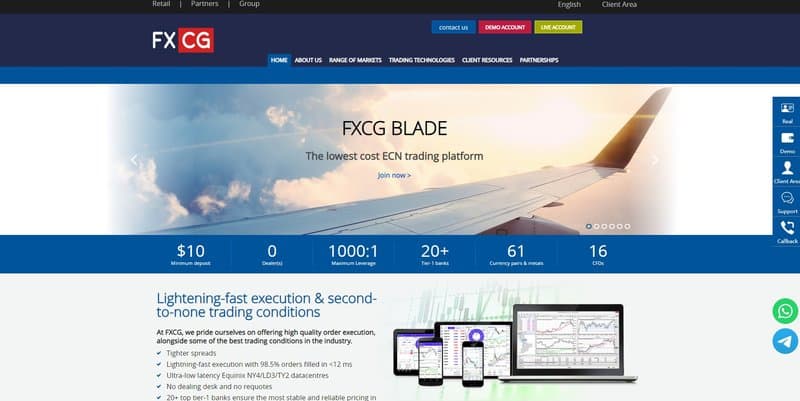Click the 61 currency pairs stat

[516, 254]
